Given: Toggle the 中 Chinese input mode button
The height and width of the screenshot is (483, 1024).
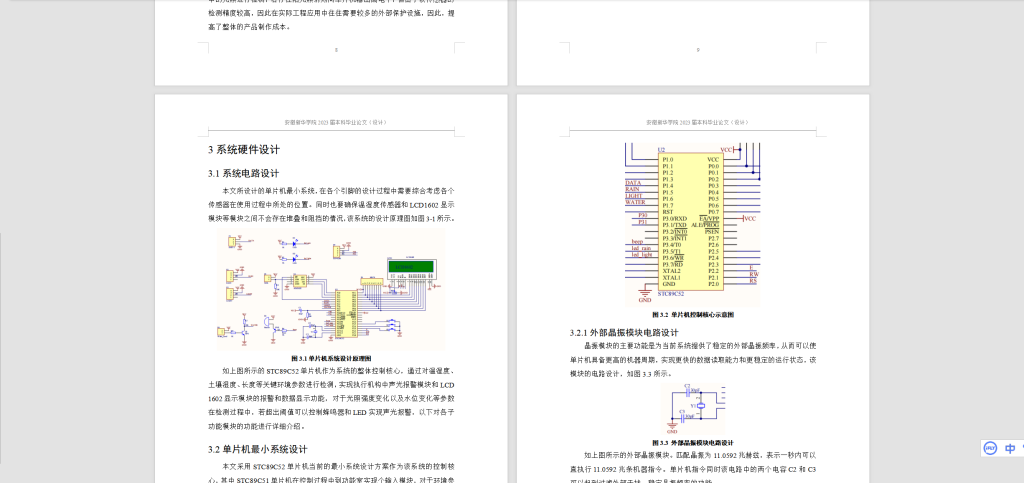Looking at the screenshot, I should click(1010, 448).
